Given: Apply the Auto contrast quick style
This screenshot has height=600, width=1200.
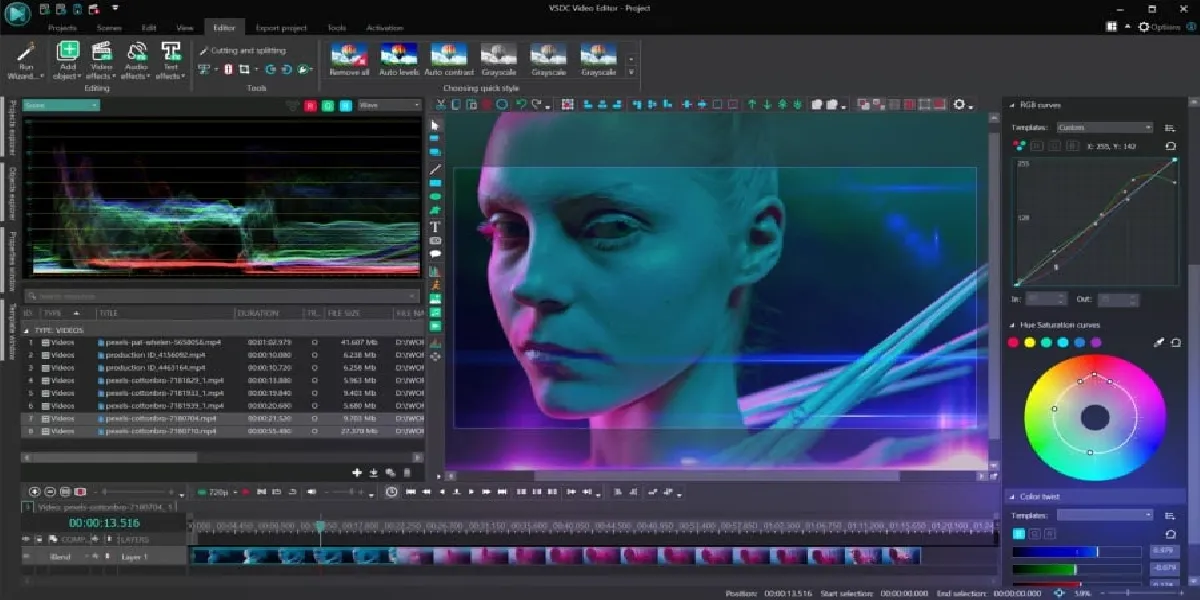Looking at the screenshot, I should [x=448, y=58].
